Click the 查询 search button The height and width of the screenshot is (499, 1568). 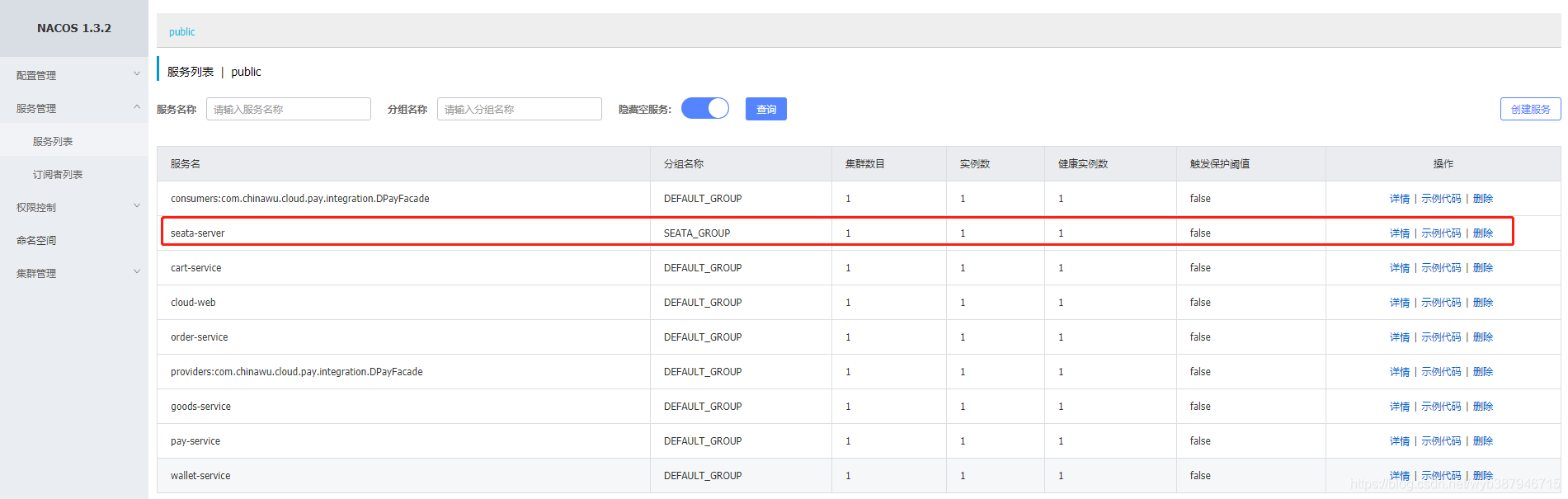click(766, 109)
